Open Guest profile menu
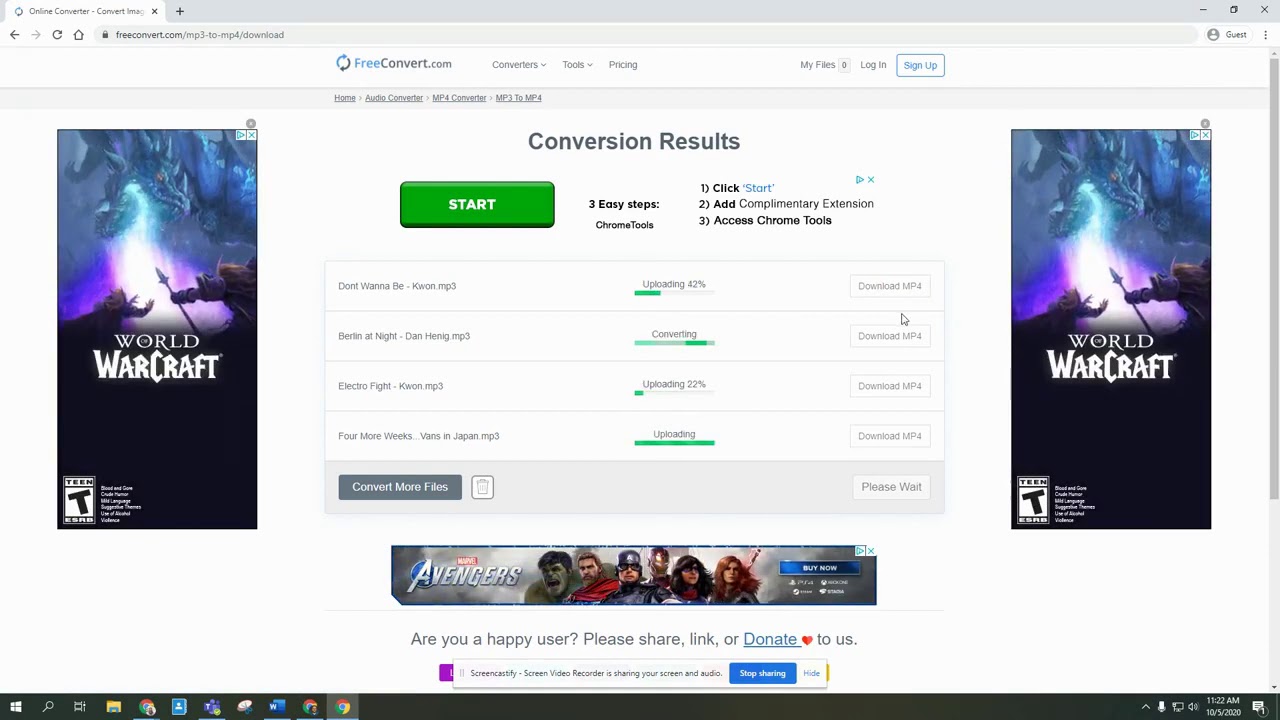1280x720 pixels. [1227, 35]
